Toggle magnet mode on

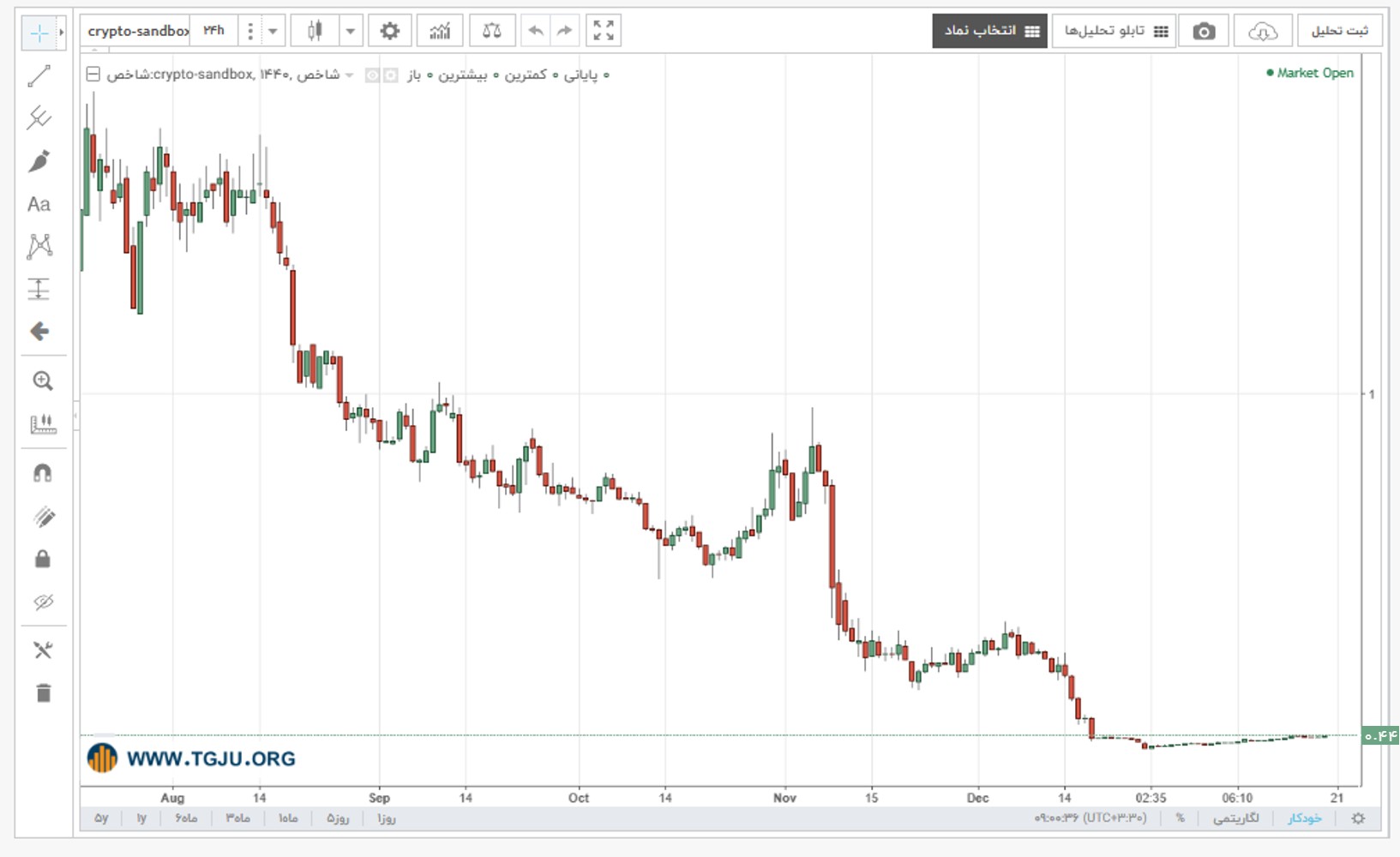[x=42, y=473]
